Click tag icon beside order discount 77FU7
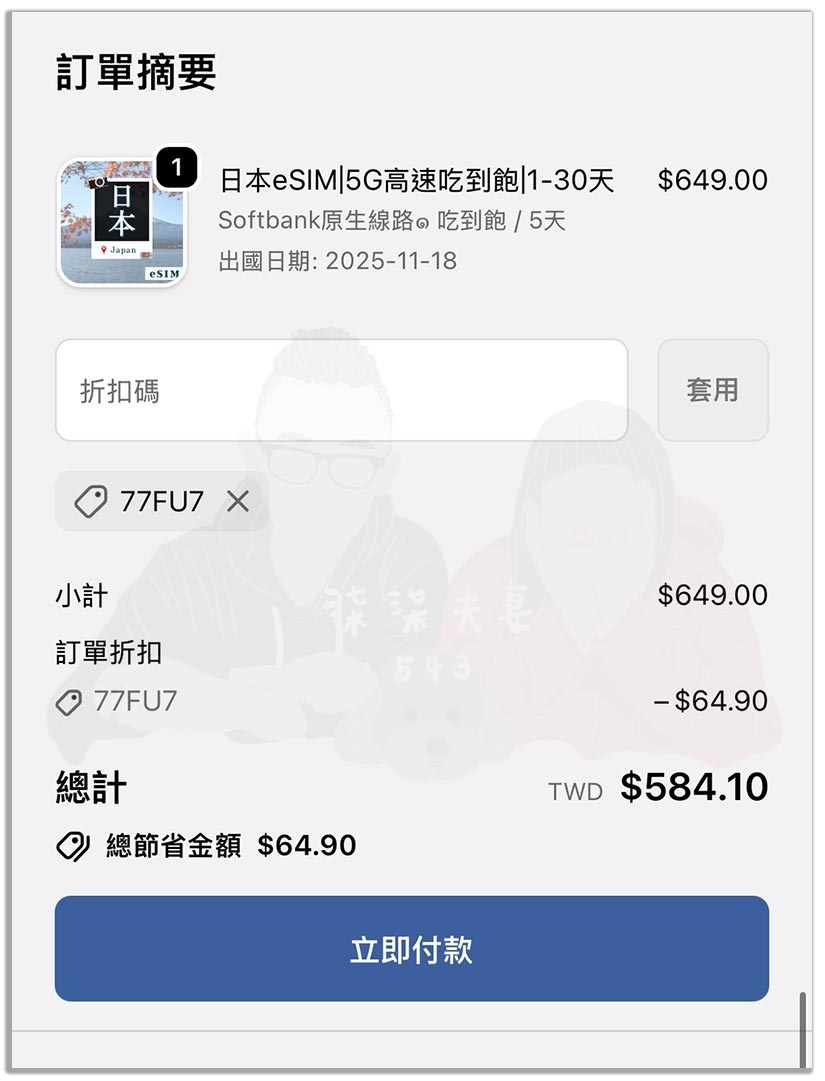 [x=69, y=702]
